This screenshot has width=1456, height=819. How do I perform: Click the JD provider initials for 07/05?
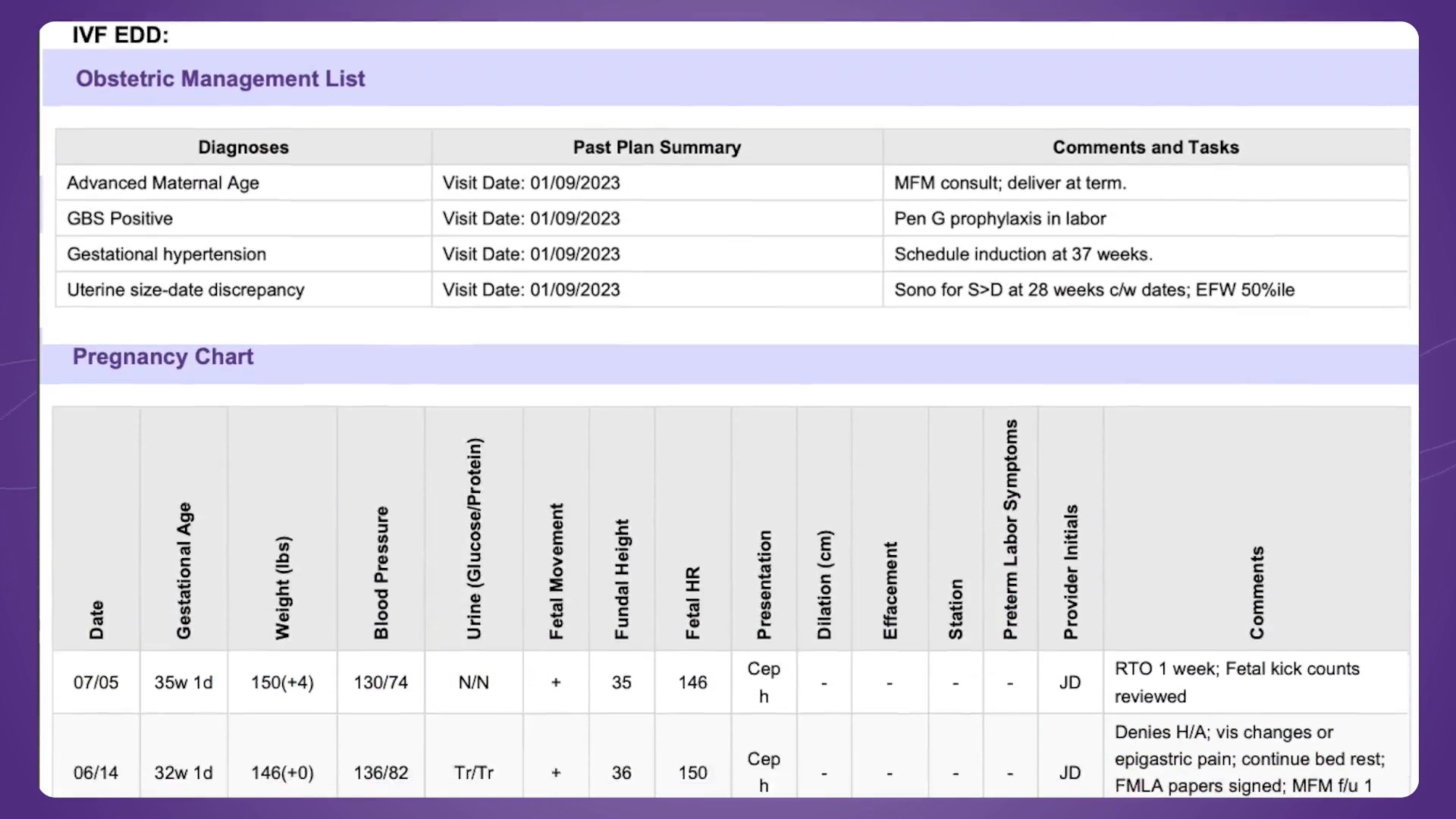coord(1069,682)
